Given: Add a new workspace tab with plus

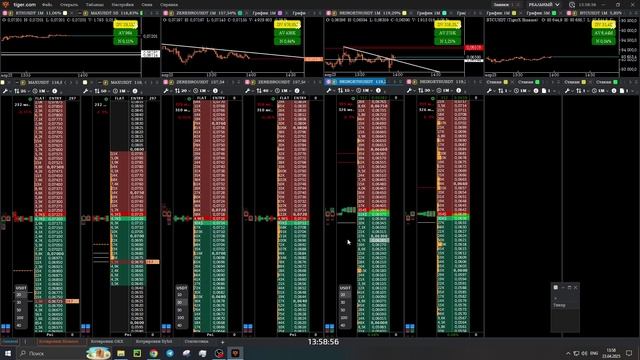Looking at the screenshot, I should [222, 342].
